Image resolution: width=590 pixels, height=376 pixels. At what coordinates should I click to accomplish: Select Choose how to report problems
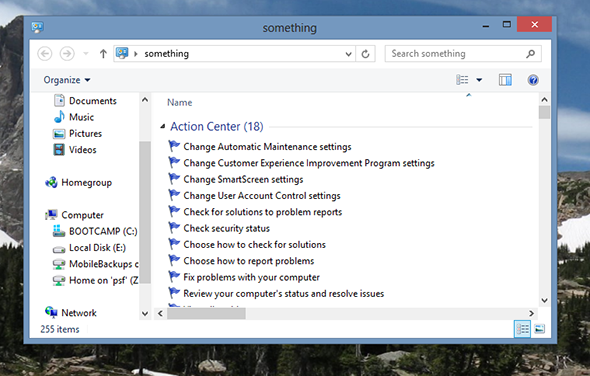248,261
